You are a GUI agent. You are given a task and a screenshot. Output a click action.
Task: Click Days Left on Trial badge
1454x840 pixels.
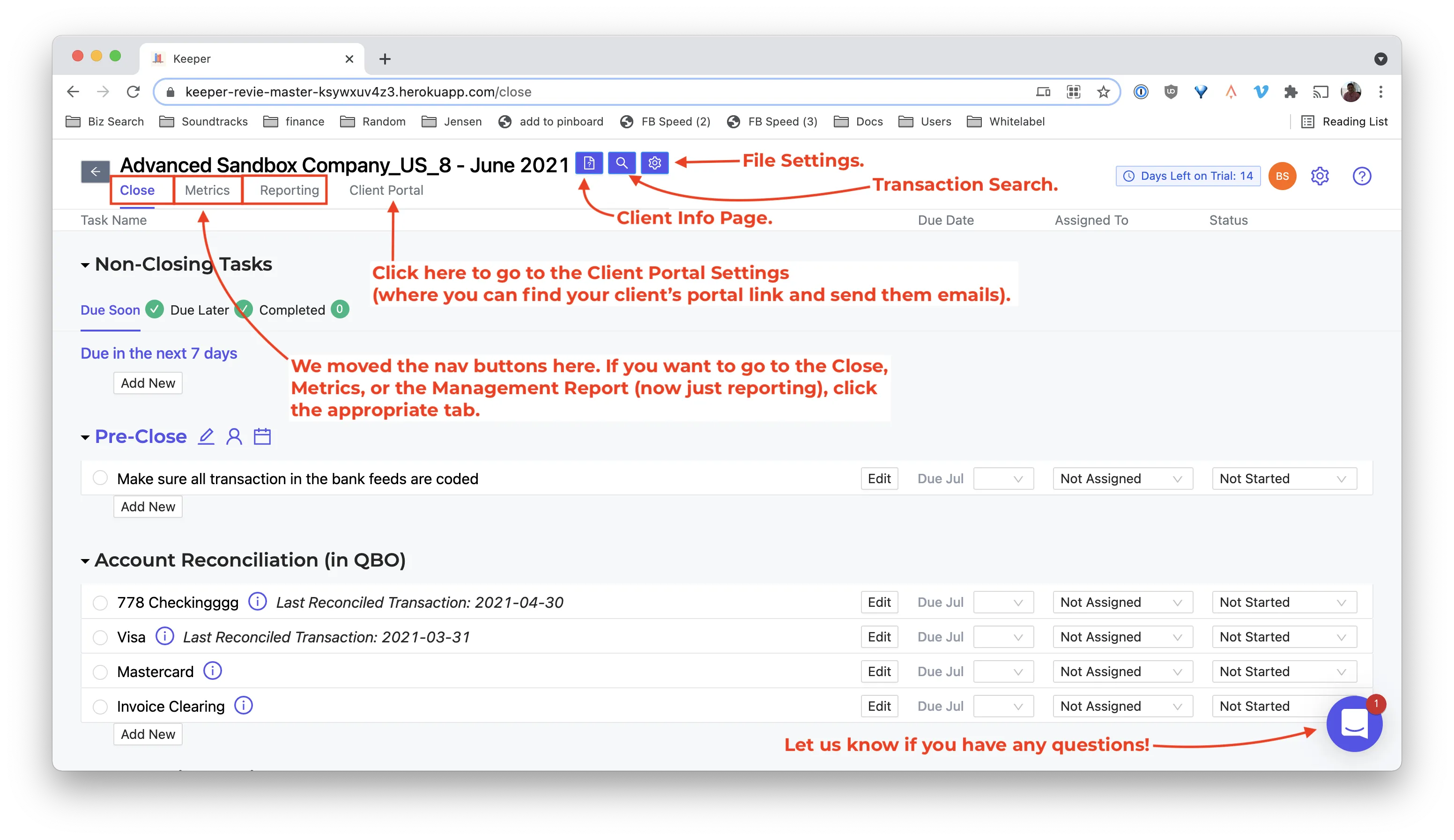point(1188,176)
